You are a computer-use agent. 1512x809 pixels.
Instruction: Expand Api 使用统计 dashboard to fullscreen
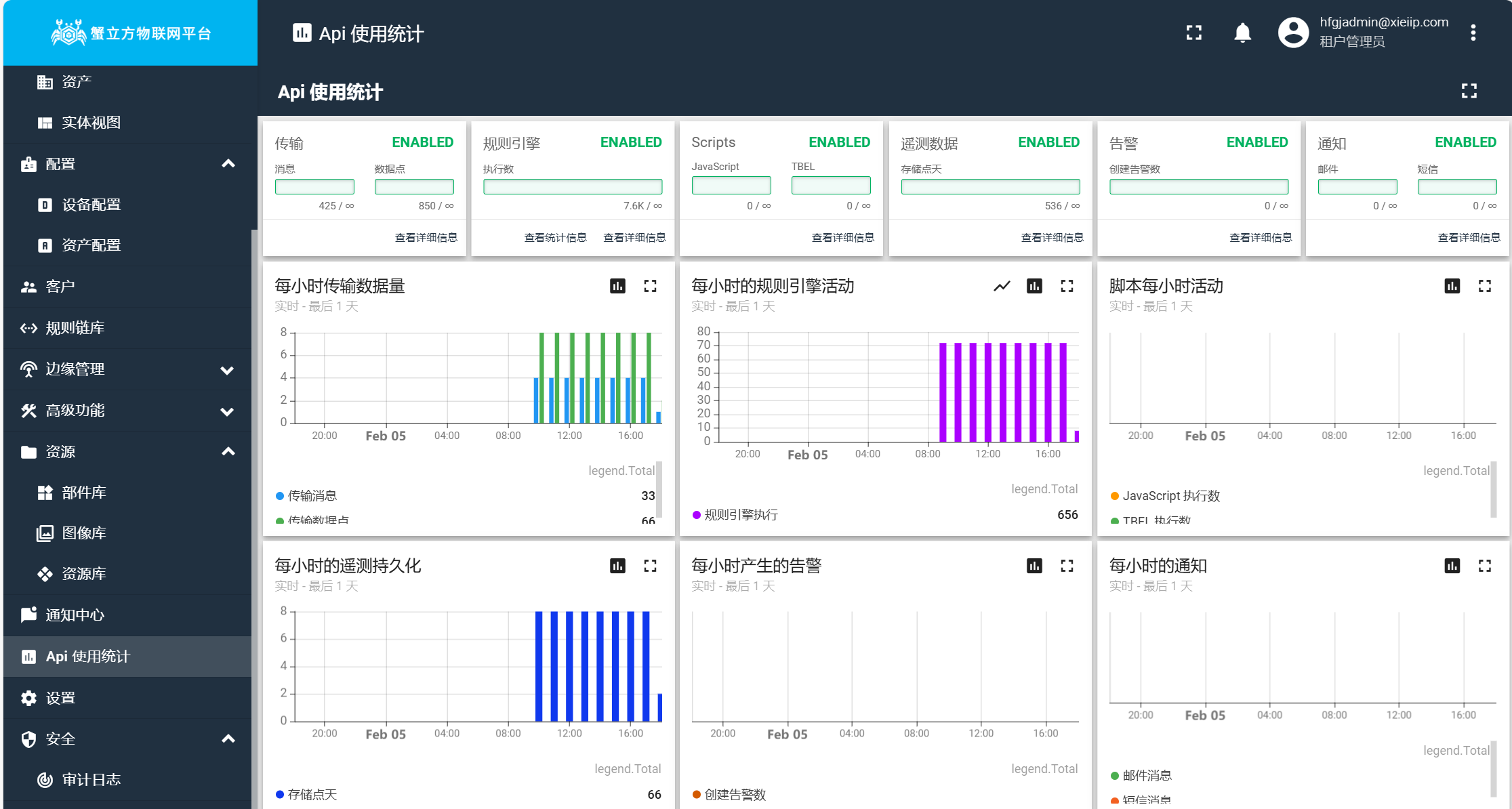click(1469, 91)
